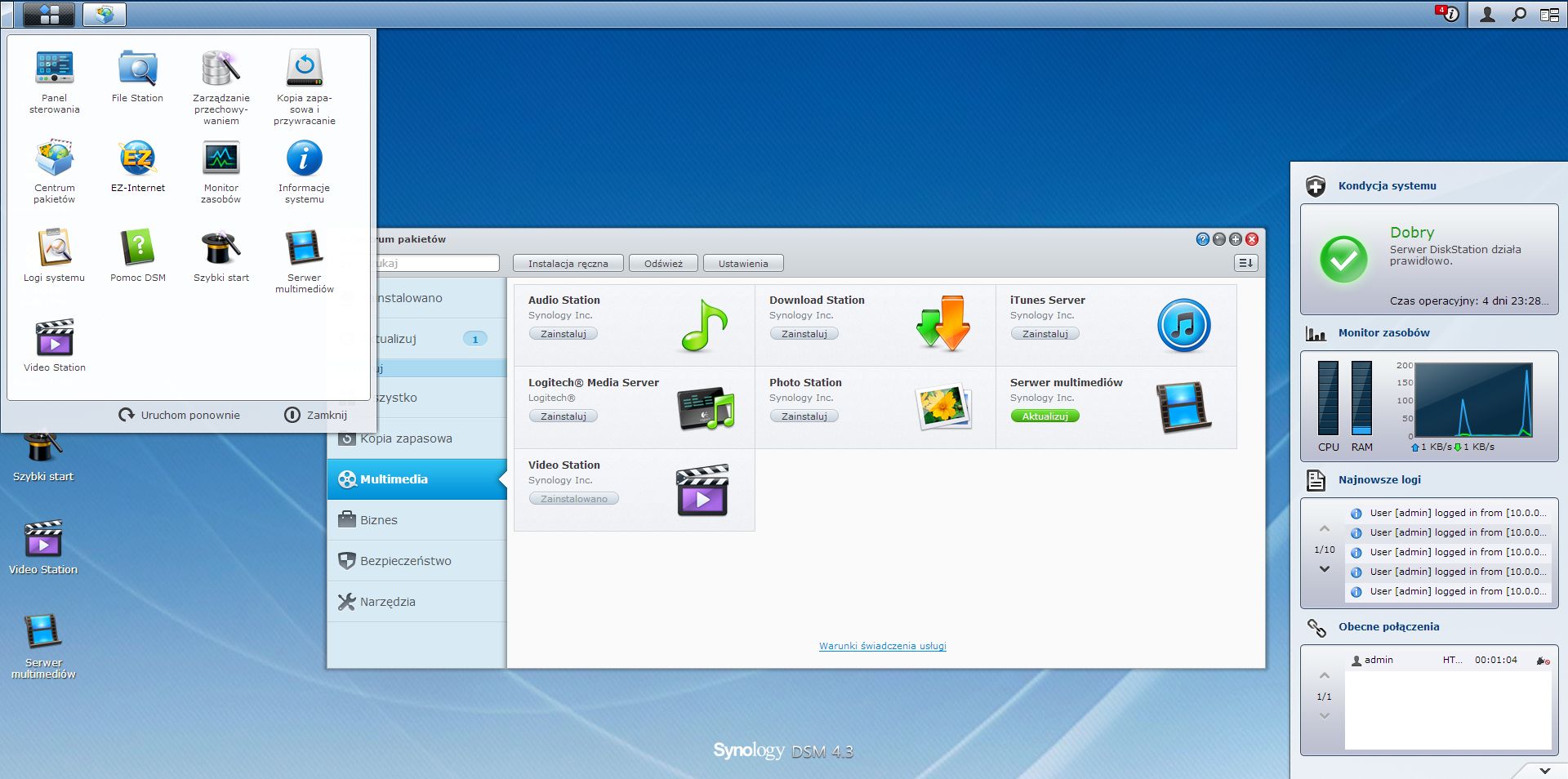Open user account menu icon
This screenshot has width=1568, height=779.
click(1487, 14)
